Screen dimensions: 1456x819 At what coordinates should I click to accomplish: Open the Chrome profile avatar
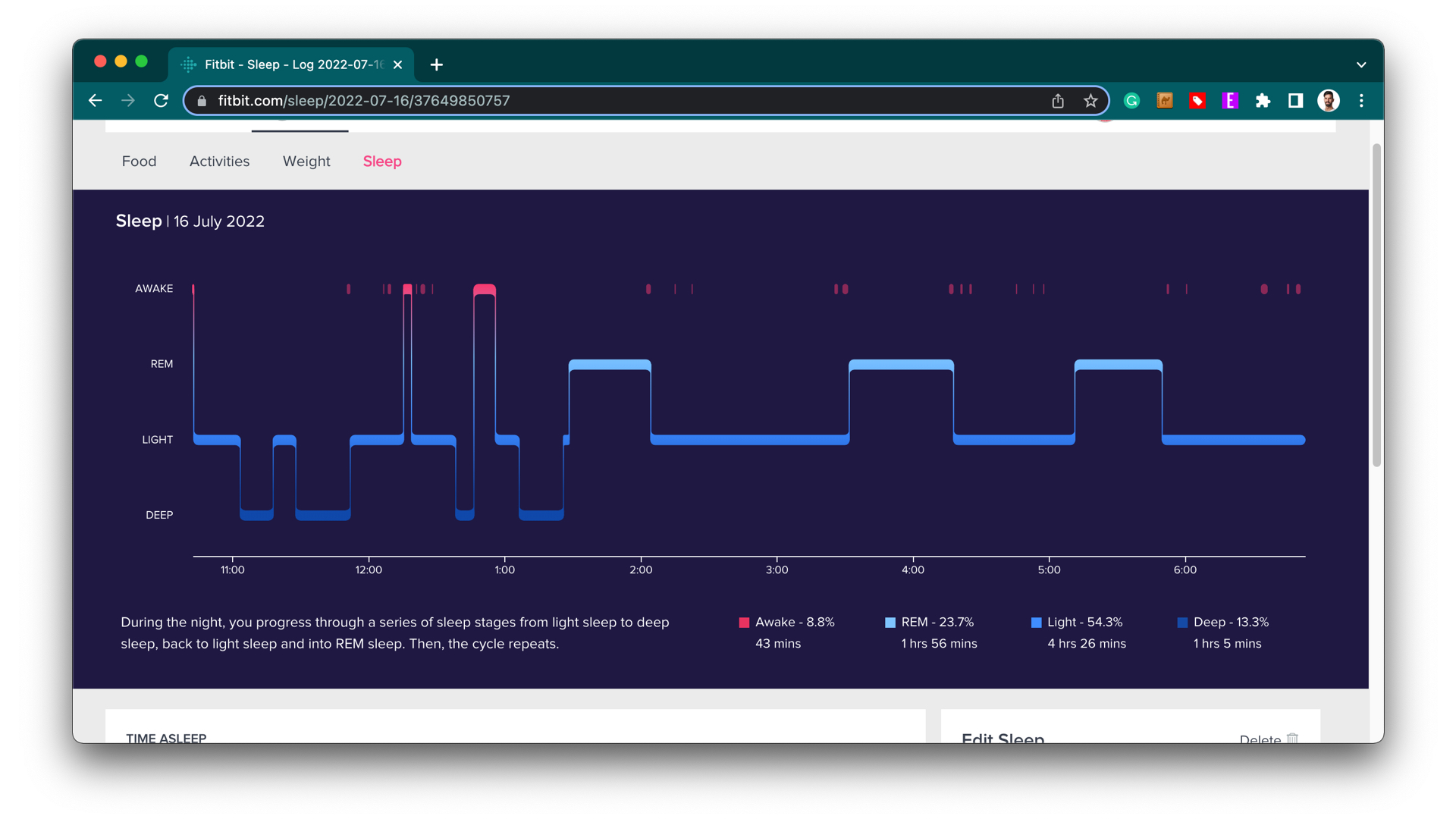(1329, 101)
